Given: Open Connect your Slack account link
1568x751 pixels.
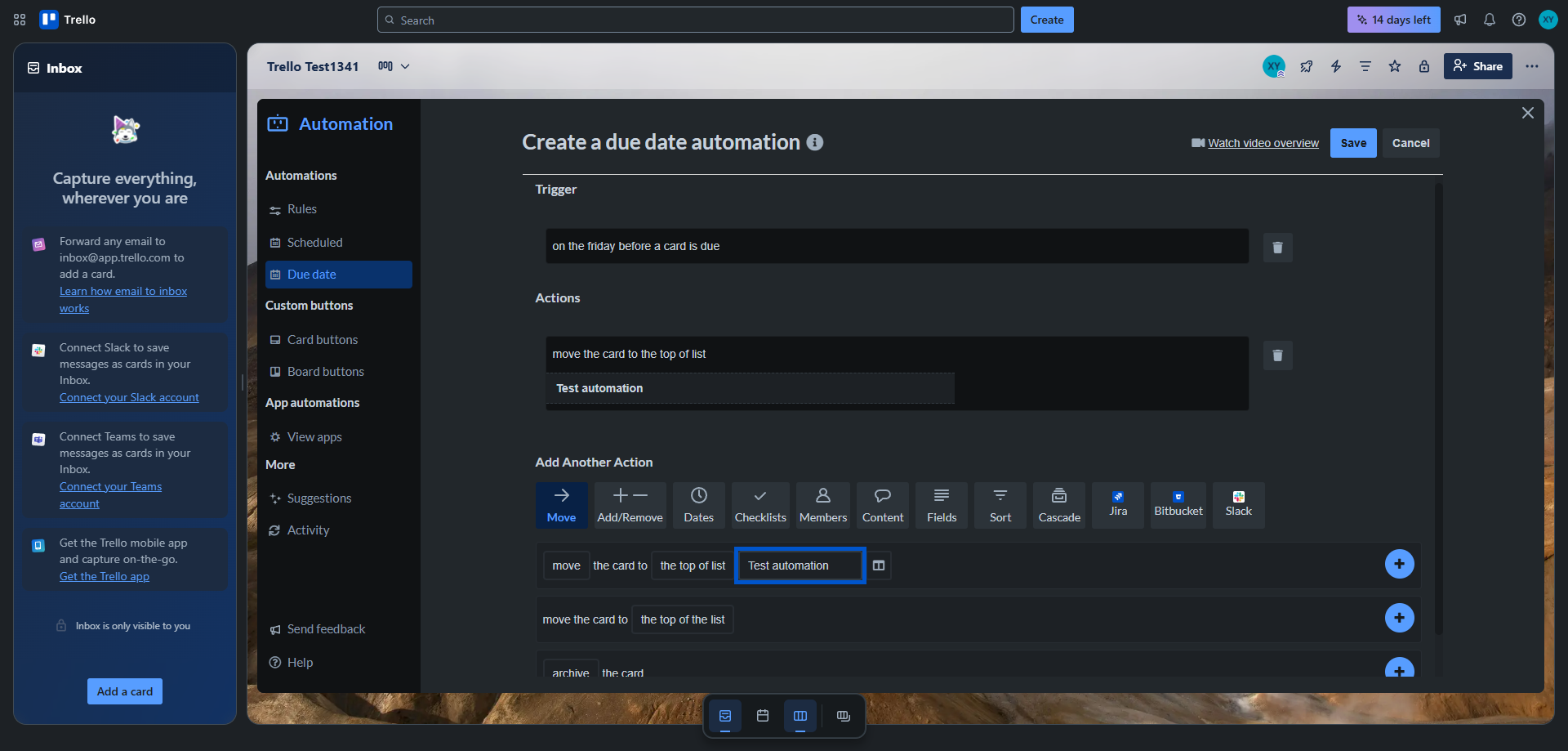Looking at the screenshot, I should pos(129,397).
